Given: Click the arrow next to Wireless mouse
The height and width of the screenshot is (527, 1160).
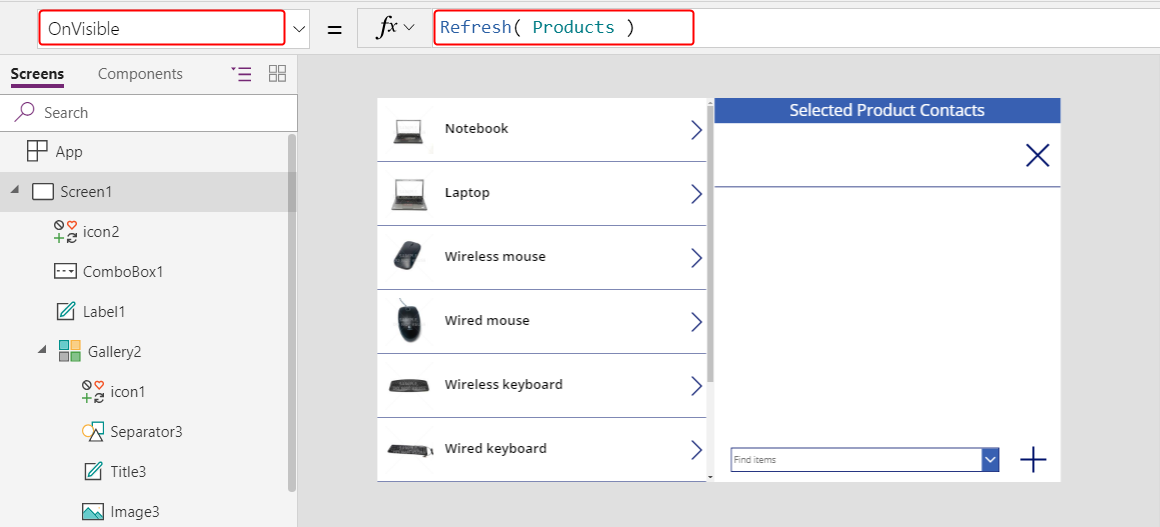Looking at the screenshot, I should pos(696,257).
